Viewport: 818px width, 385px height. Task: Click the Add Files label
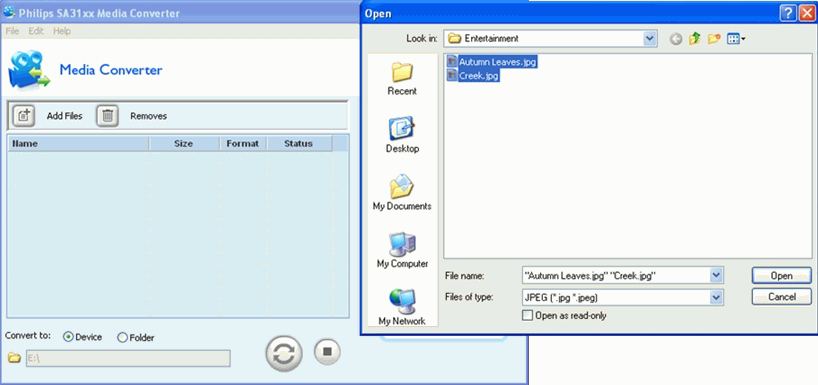click(x=65, y=116)
